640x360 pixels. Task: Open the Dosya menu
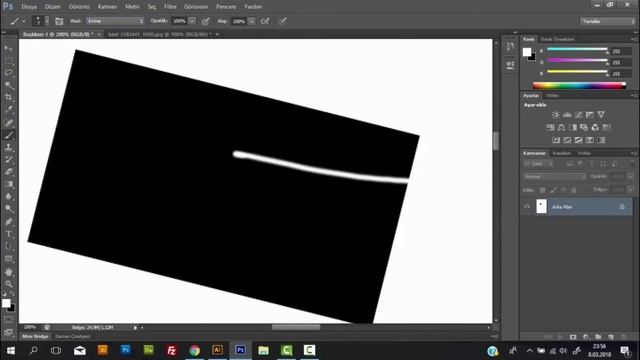(29, 7)
